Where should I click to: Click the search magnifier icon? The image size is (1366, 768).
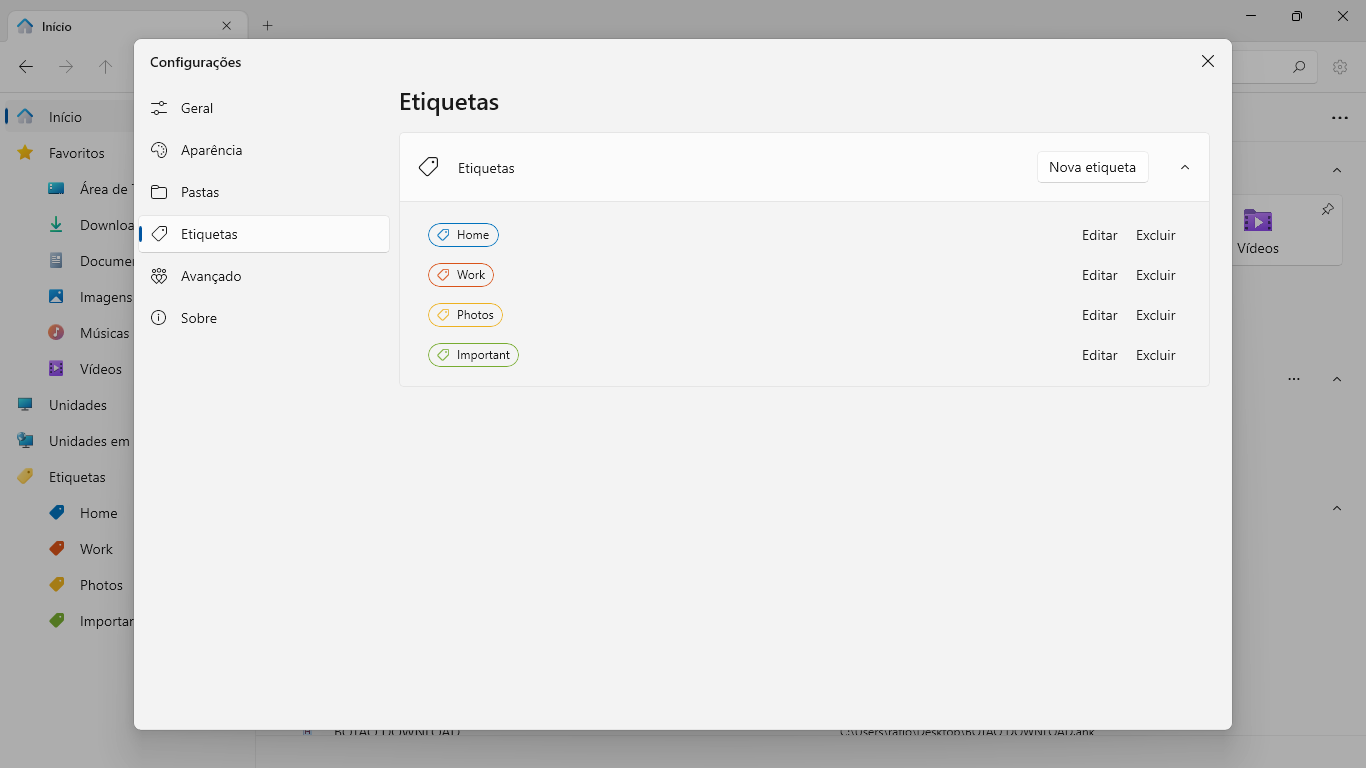coord(1299,67)
